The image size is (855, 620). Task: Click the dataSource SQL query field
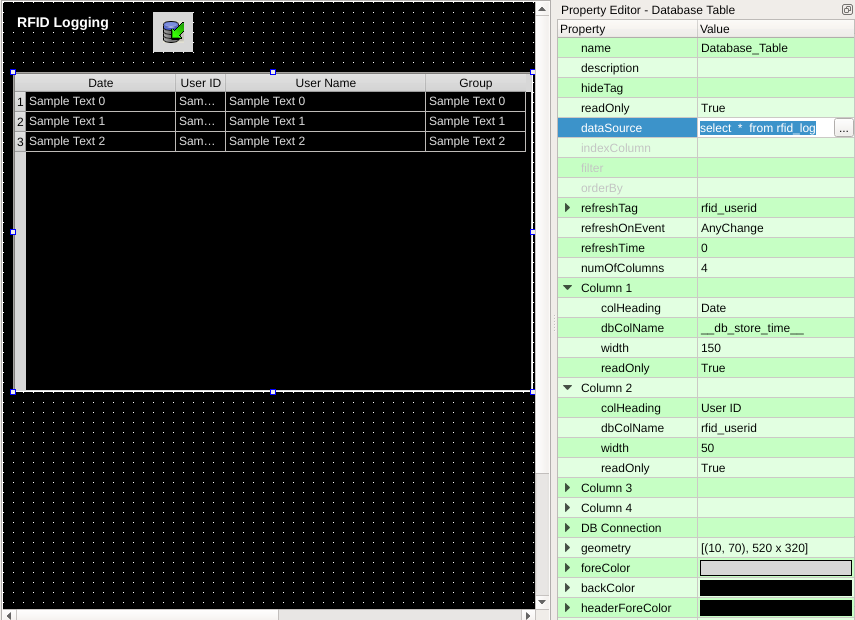(764, 128)
